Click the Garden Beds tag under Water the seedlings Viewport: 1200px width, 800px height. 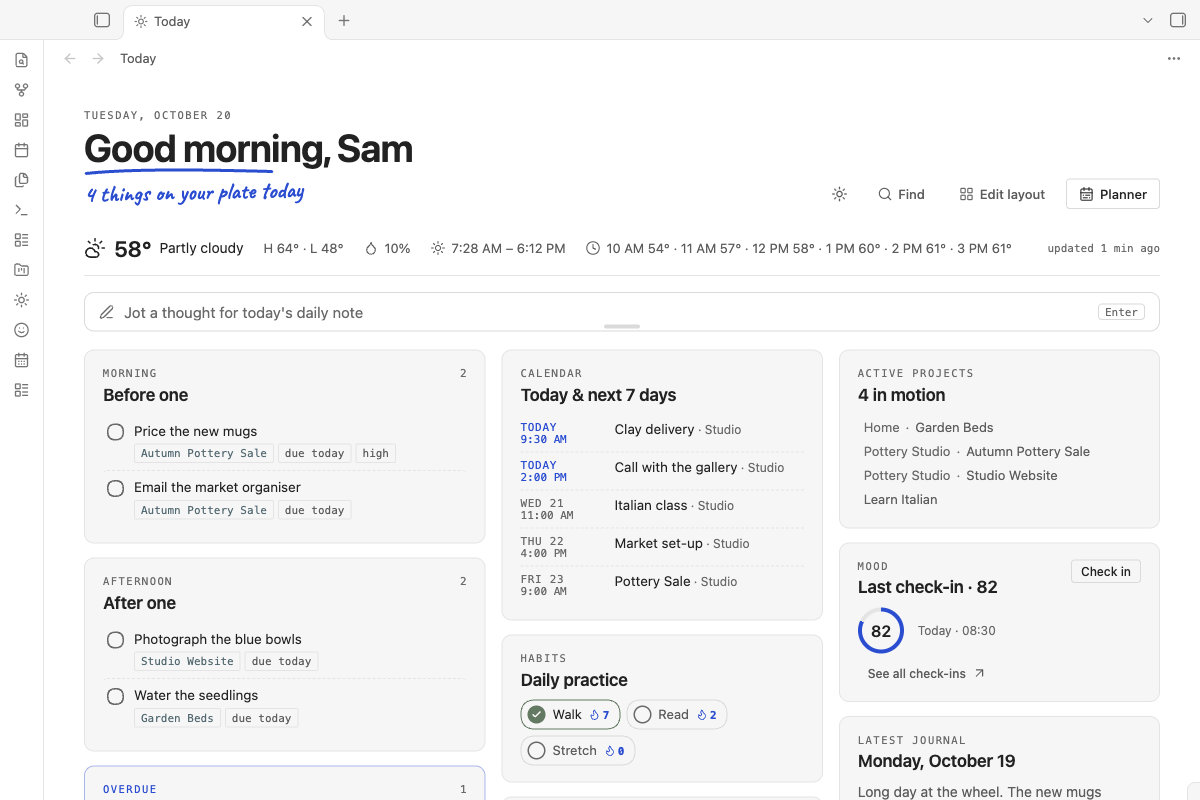[x=177, y=718]
